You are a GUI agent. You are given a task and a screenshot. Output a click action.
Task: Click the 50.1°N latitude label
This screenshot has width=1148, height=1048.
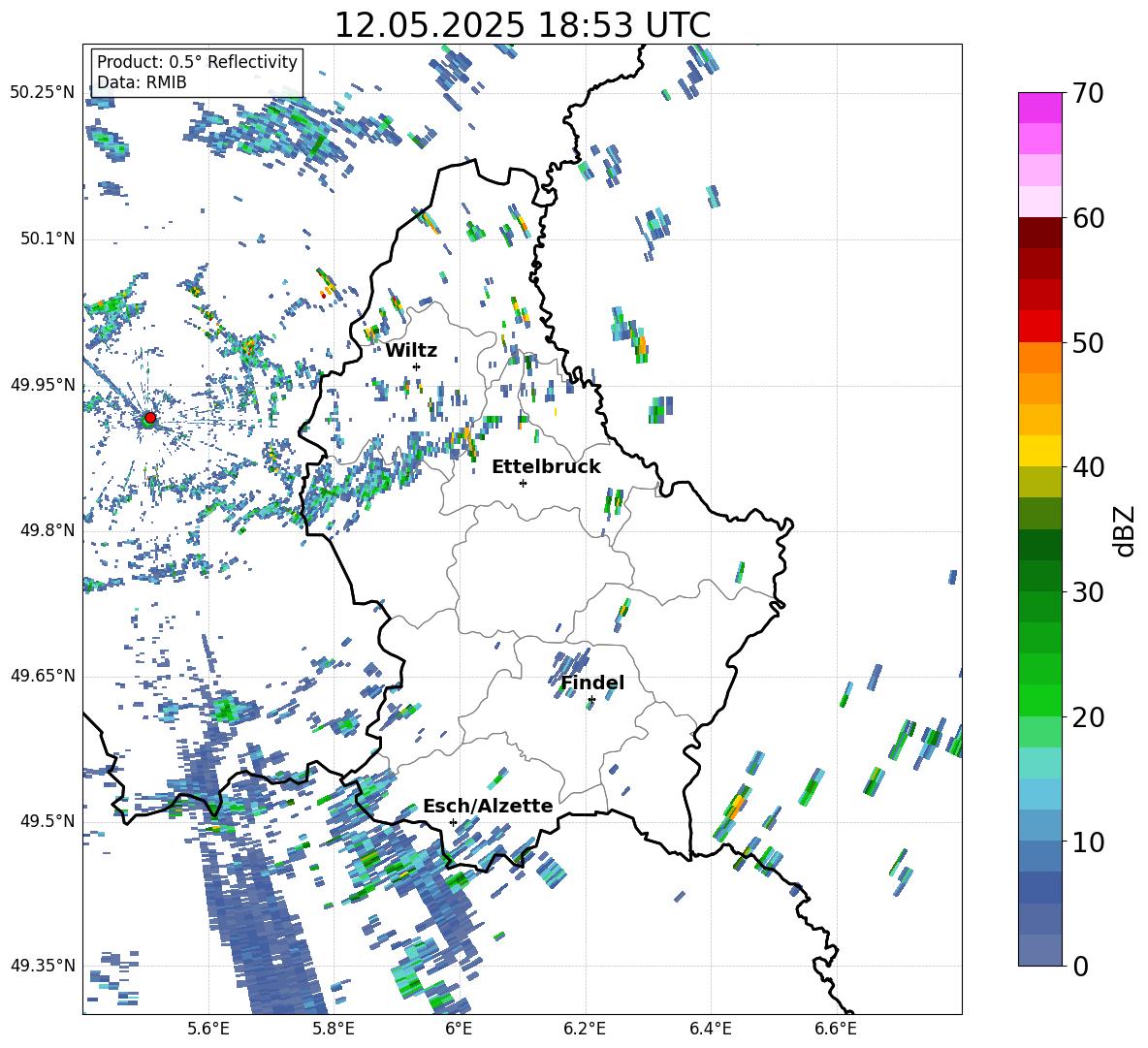coord(47,238)
